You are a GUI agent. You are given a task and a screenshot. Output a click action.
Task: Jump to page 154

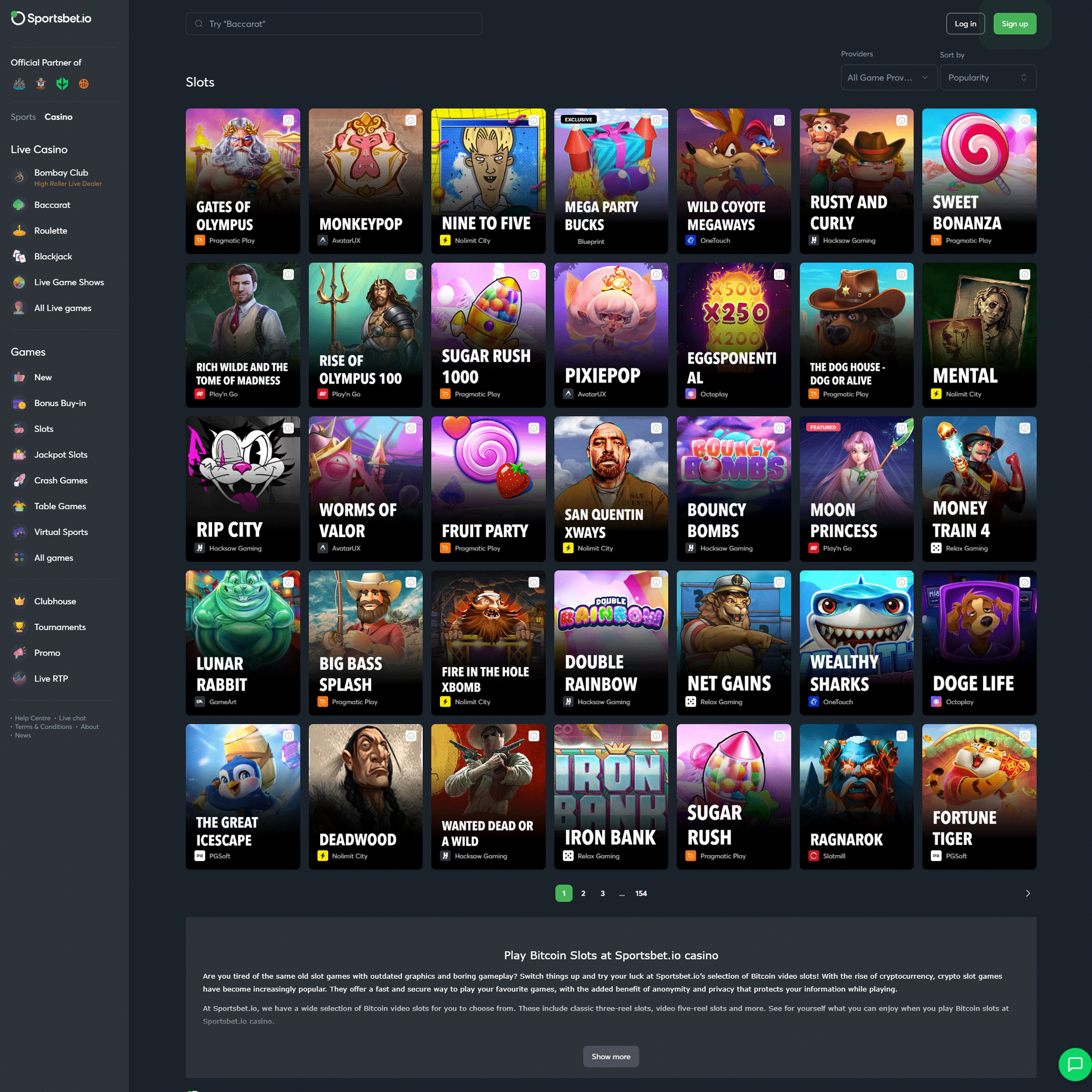[641, 893]
